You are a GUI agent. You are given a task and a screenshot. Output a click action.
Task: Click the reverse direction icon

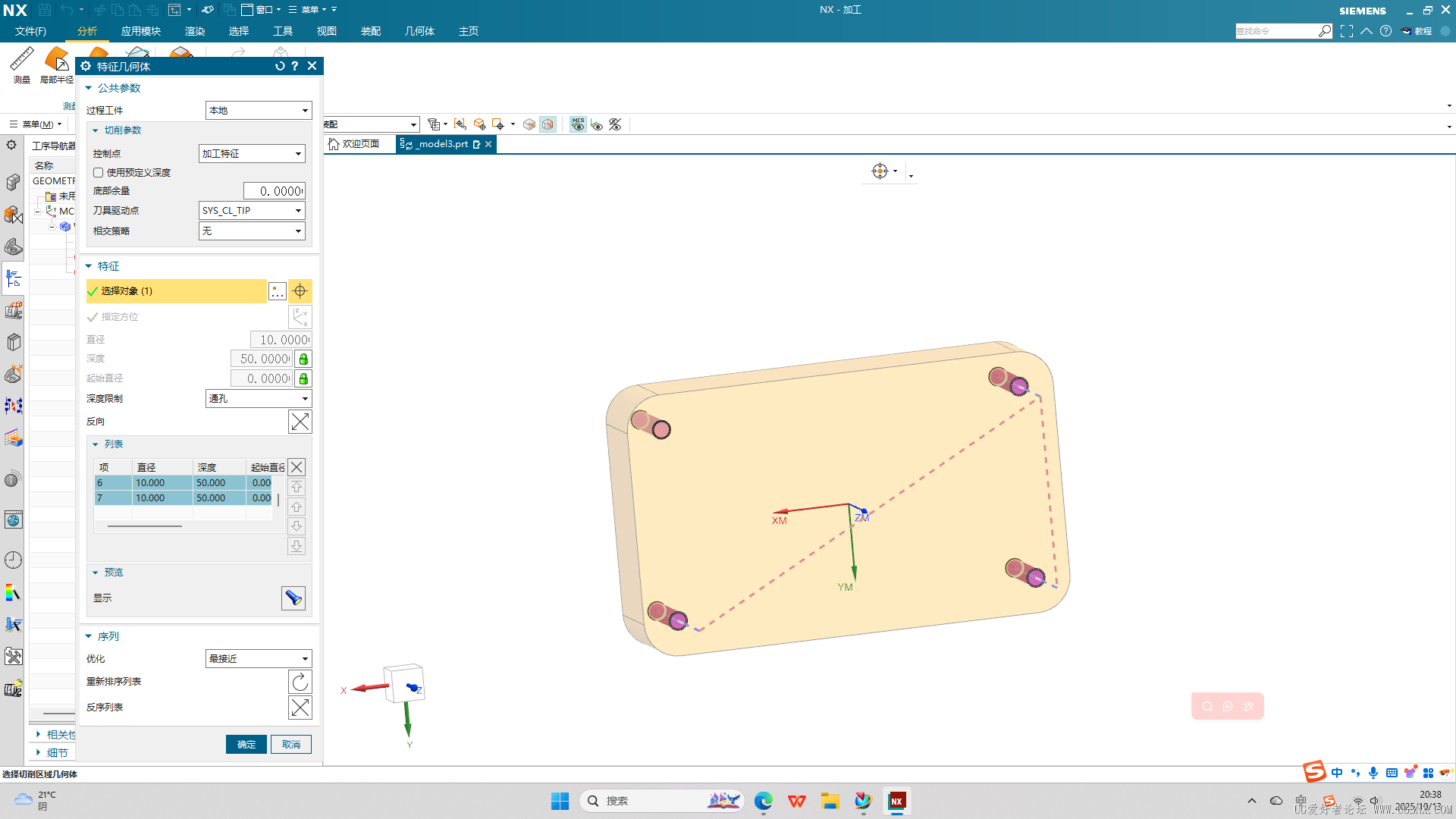click(300, 422)
